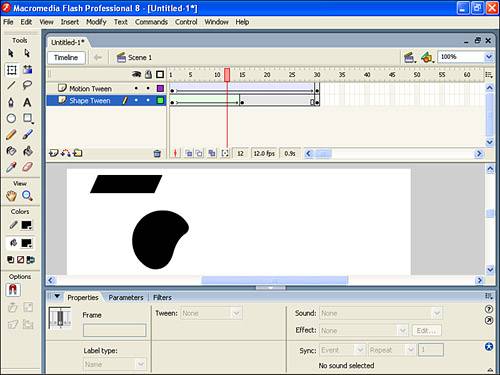This screenshot has height=375, width=500.
Task: Open the 100% zoom dropdown
Action: [x=489, y=57]
